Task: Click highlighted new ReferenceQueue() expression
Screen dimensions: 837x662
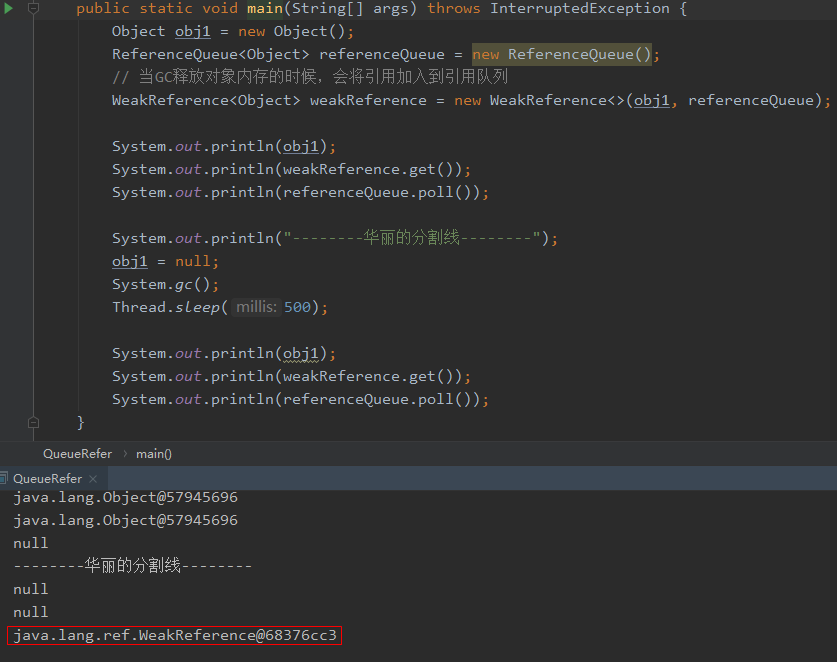Action: pos(562,54)
